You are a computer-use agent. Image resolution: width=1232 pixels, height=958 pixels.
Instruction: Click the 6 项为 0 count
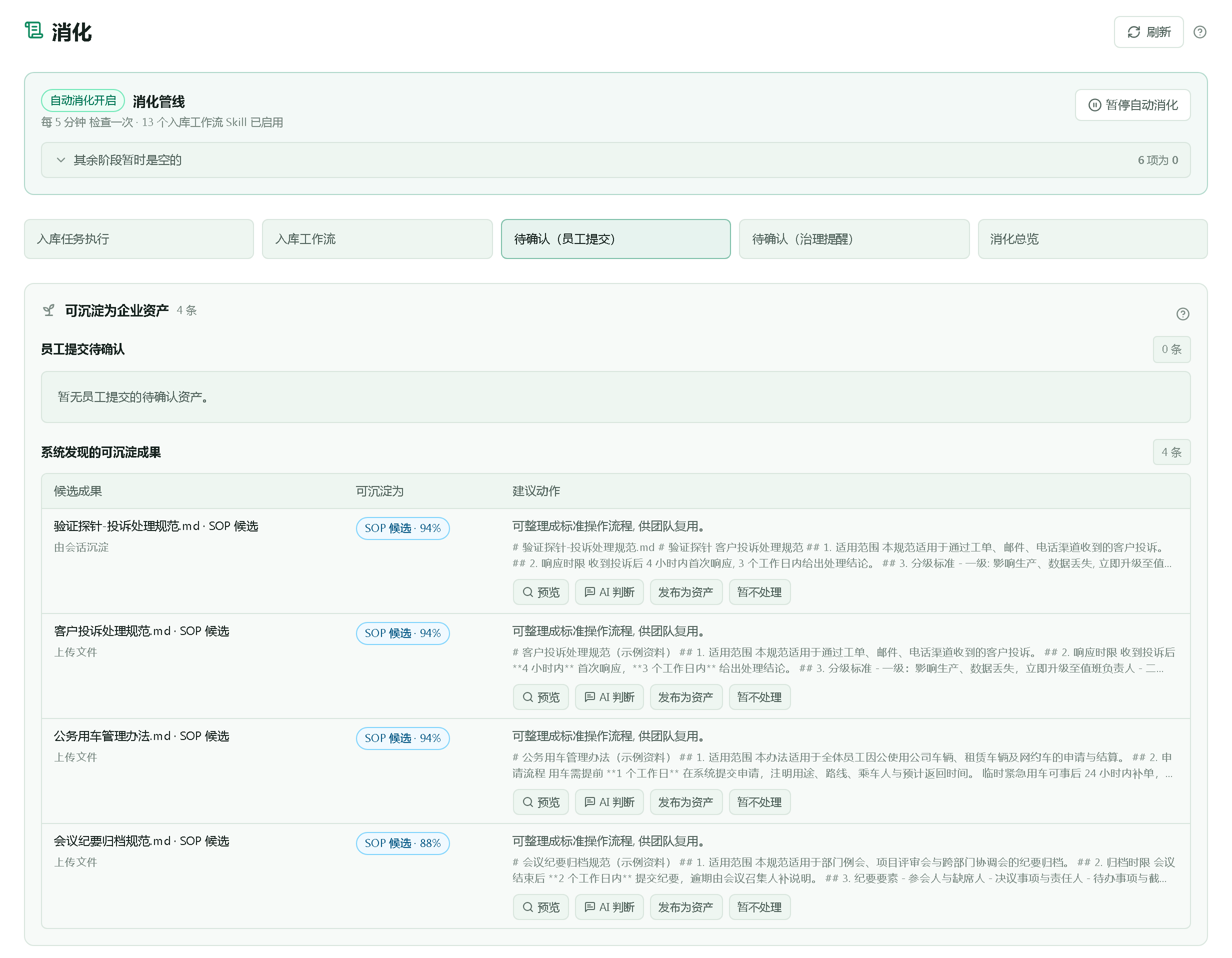click(x=1157, y=160)
